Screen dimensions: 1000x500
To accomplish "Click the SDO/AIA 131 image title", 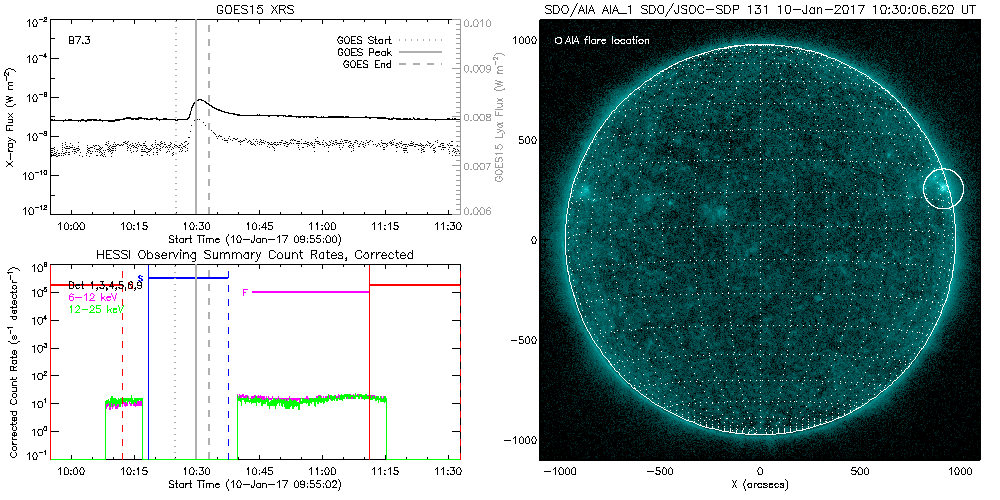I will click(762, 9).
